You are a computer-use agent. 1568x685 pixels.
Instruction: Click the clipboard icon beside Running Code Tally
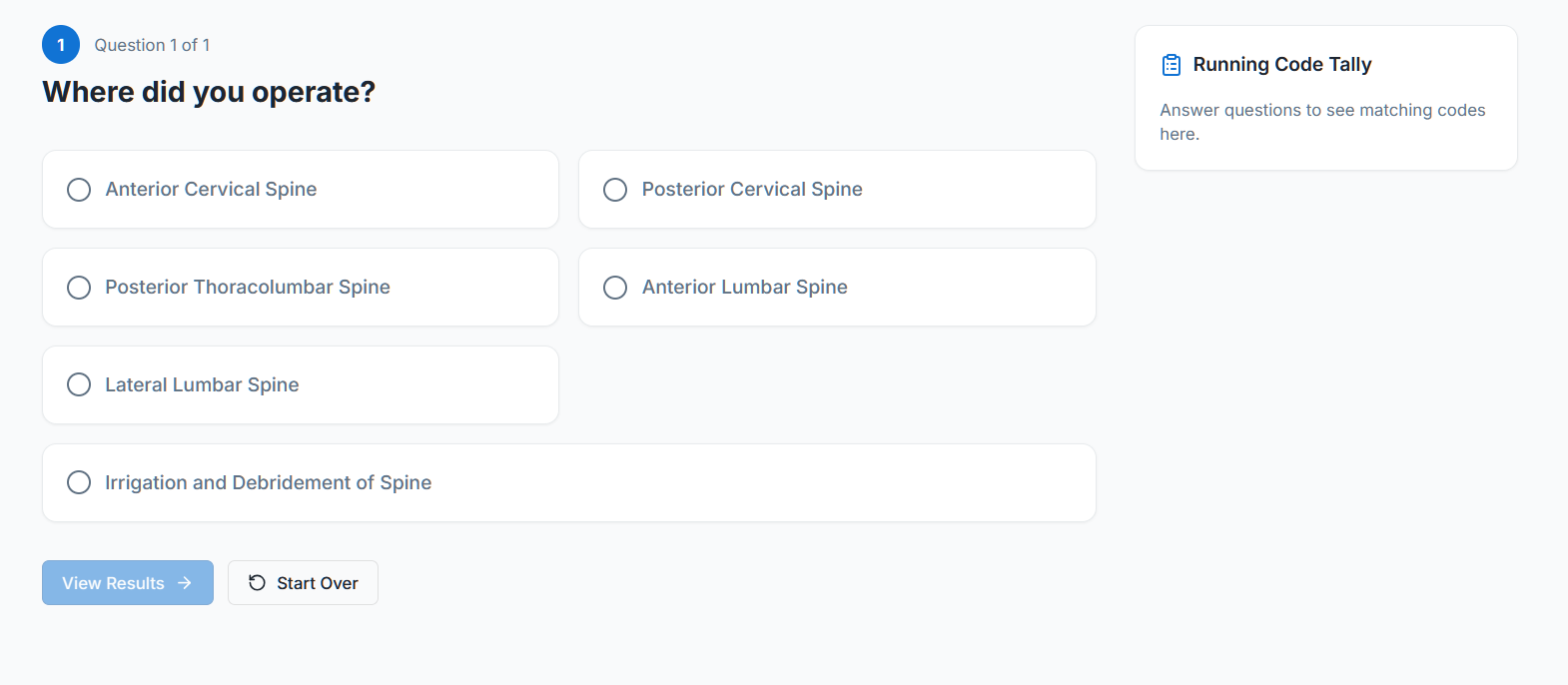[1170, 64]
